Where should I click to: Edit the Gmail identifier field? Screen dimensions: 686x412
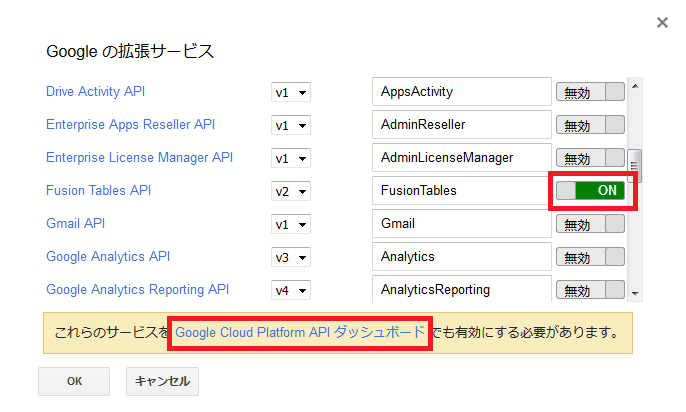pos(462,223)
